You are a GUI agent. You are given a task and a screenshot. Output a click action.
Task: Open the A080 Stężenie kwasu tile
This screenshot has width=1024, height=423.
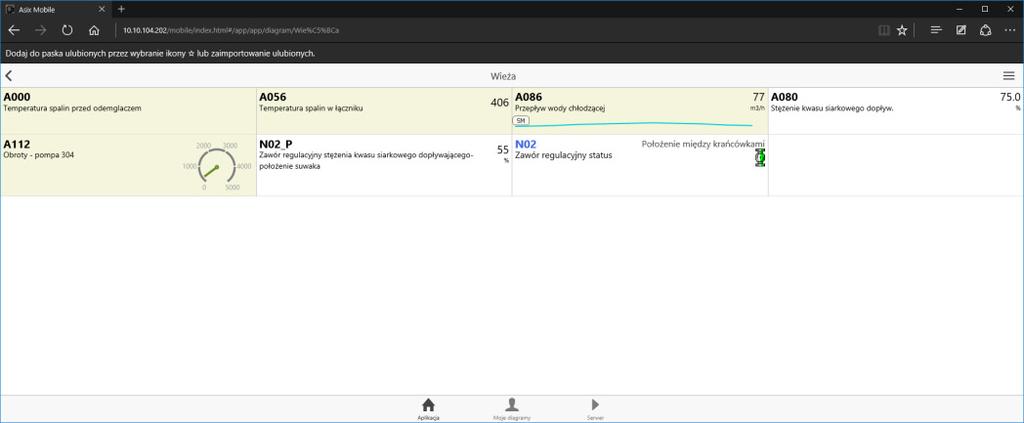(896, 111)
